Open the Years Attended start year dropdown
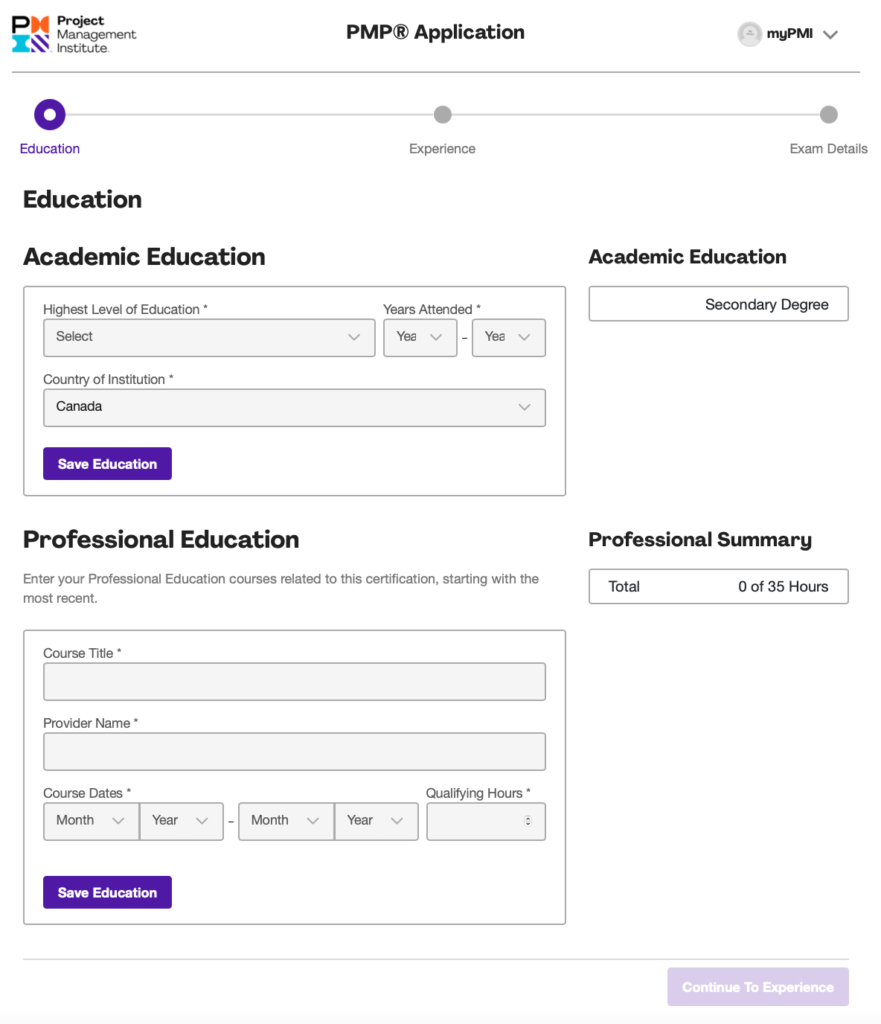 coord(420,338)
